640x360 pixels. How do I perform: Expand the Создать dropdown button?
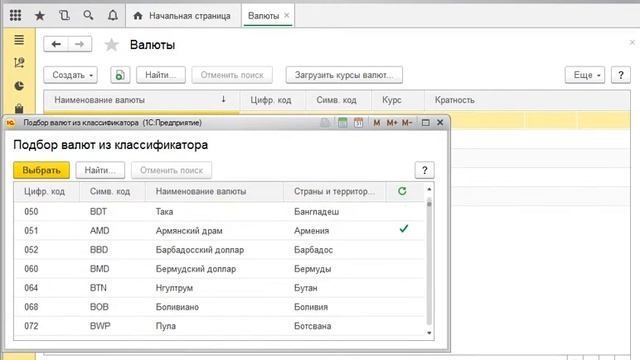(71, 75)
